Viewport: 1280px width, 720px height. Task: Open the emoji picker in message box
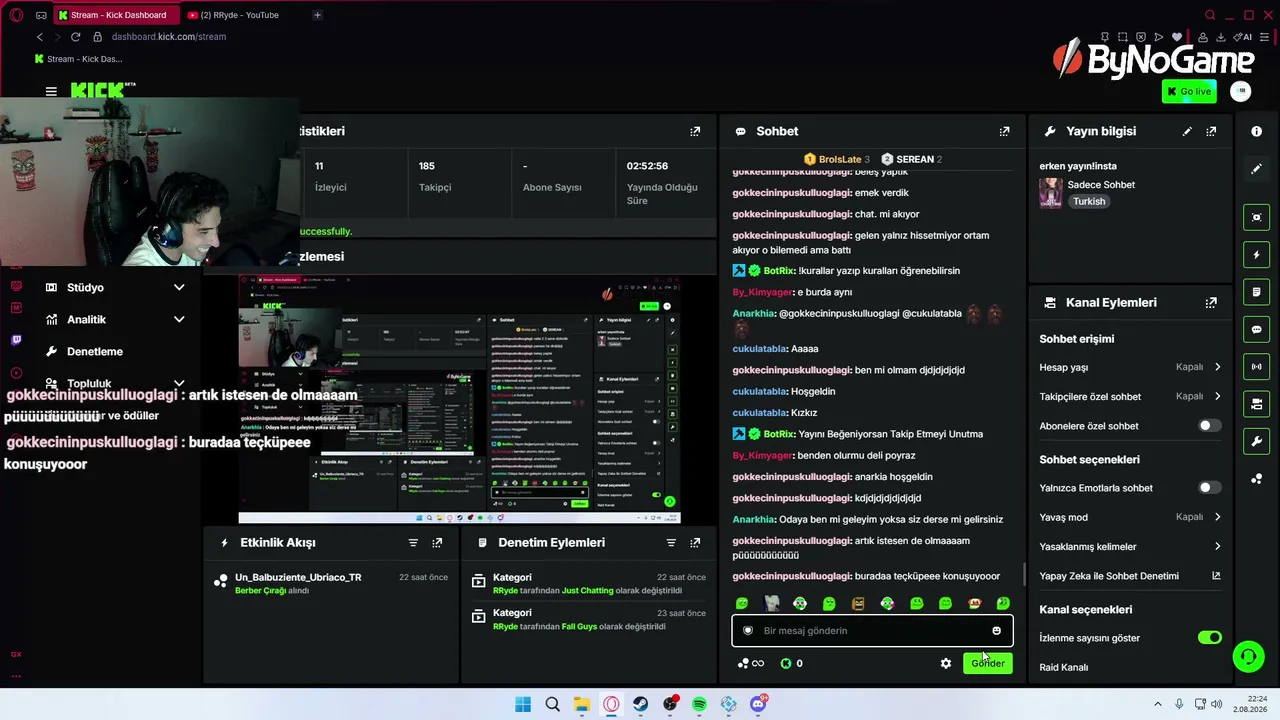pos(996,631)
